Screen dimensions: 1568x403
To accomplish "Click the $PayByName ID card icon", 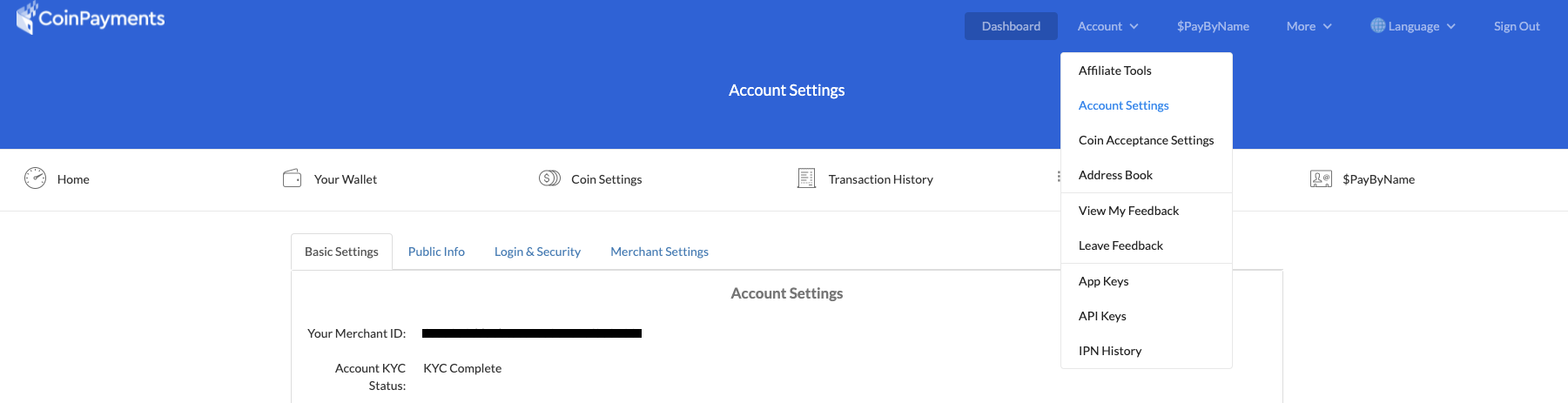I will coord(1321,178).
